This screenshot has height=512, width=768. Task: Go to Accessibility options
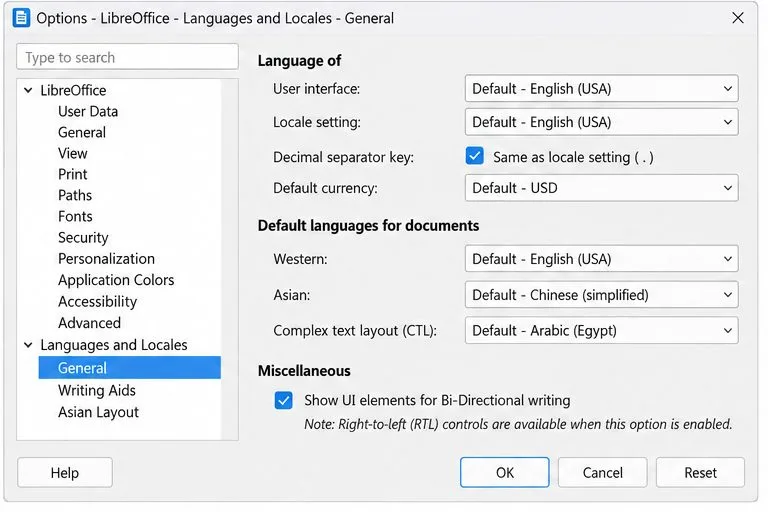97,301
